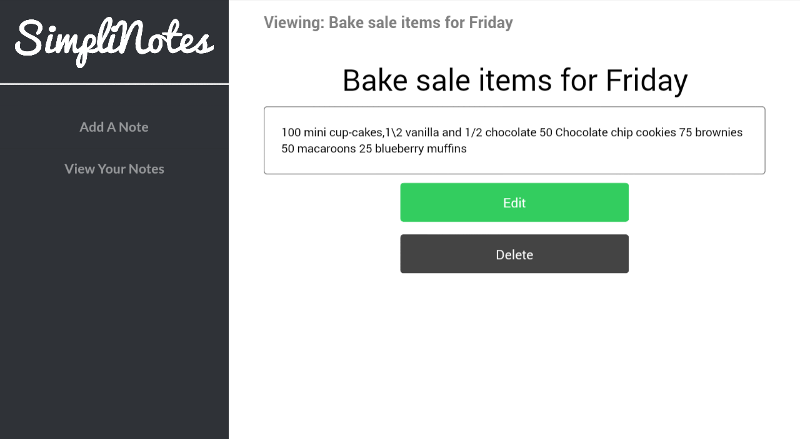
Task: Go to View Your Notes
Action: coord(114,169)
